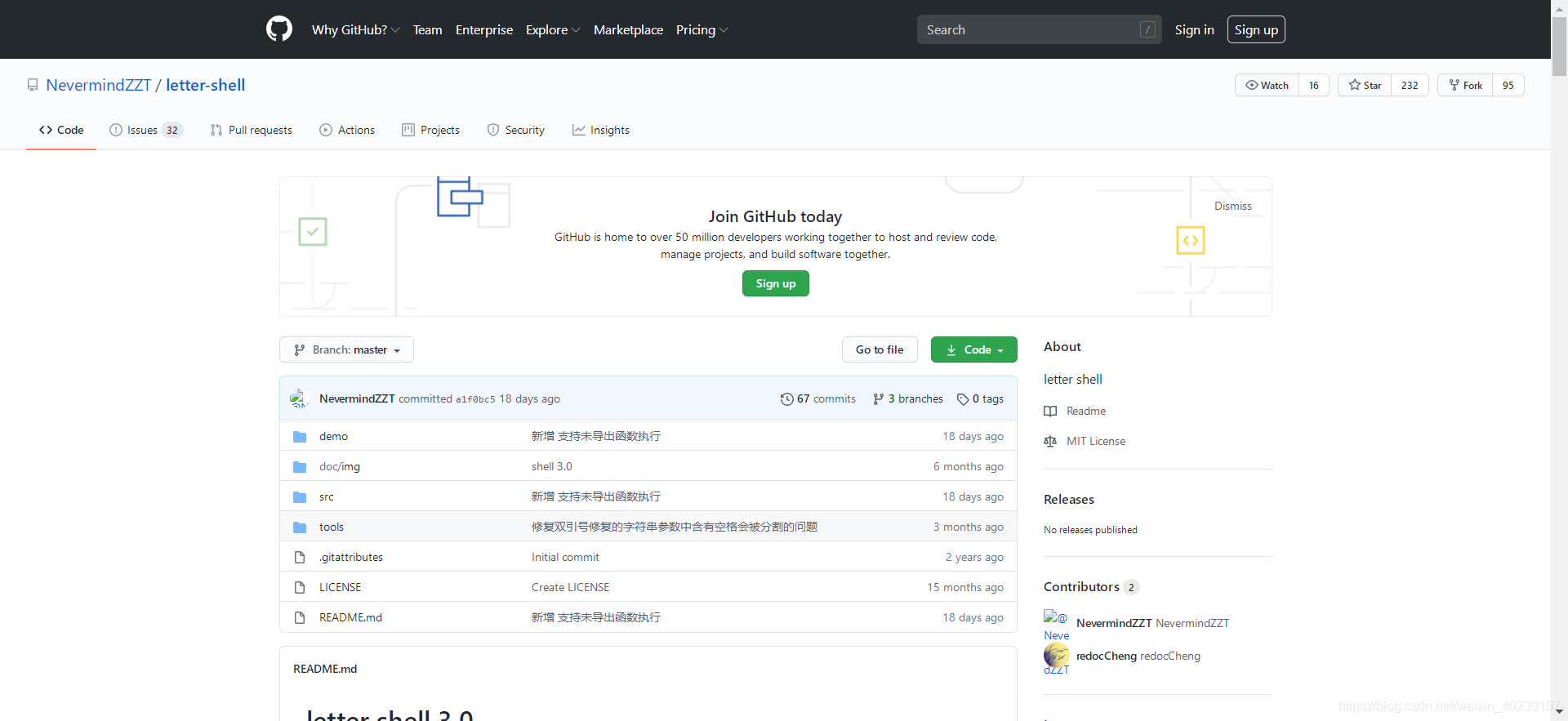The height and width of the screenshot is (721, 1568).
Task: Open the green Code download dropdown
Action: (x=974, y=349)
